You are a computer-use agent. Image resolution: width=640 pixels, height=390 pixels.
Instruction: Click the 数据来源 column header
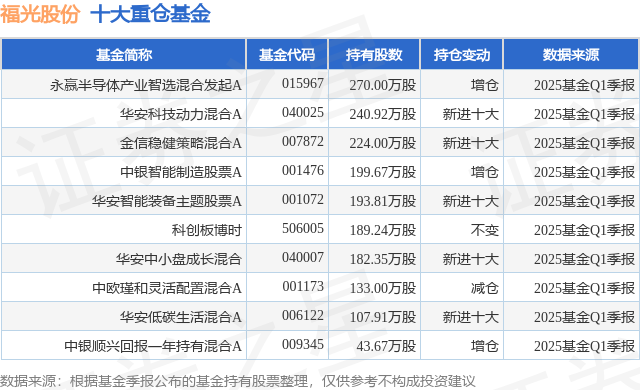[571, 55]
